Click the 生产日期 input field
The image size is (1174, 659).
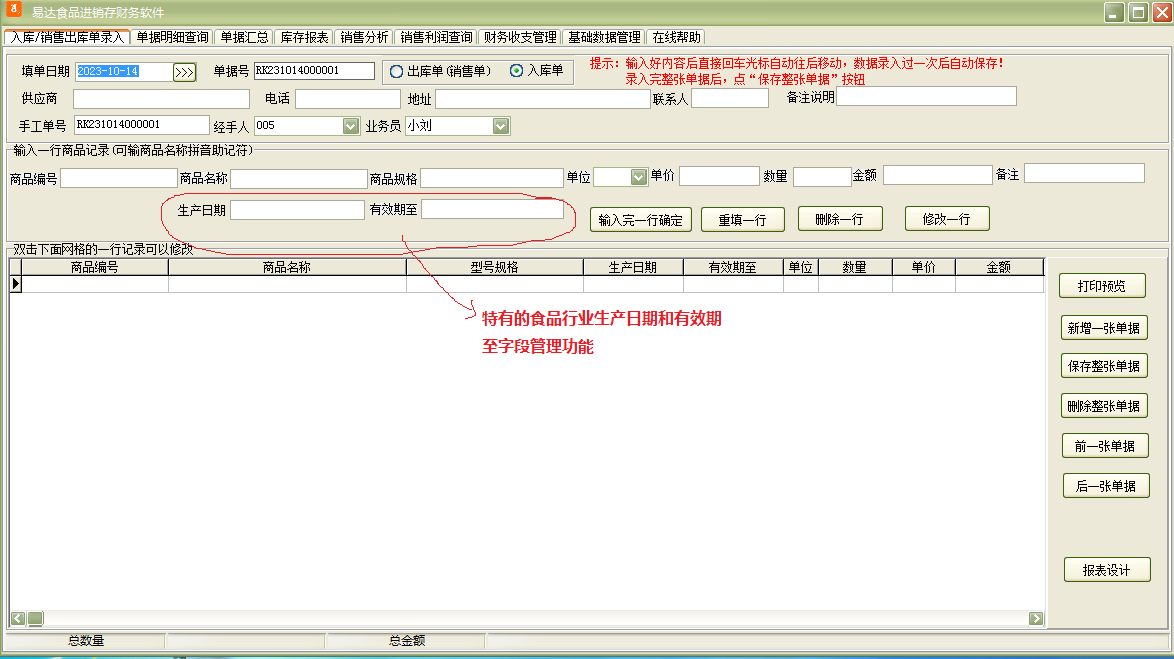tap(297, 210)
